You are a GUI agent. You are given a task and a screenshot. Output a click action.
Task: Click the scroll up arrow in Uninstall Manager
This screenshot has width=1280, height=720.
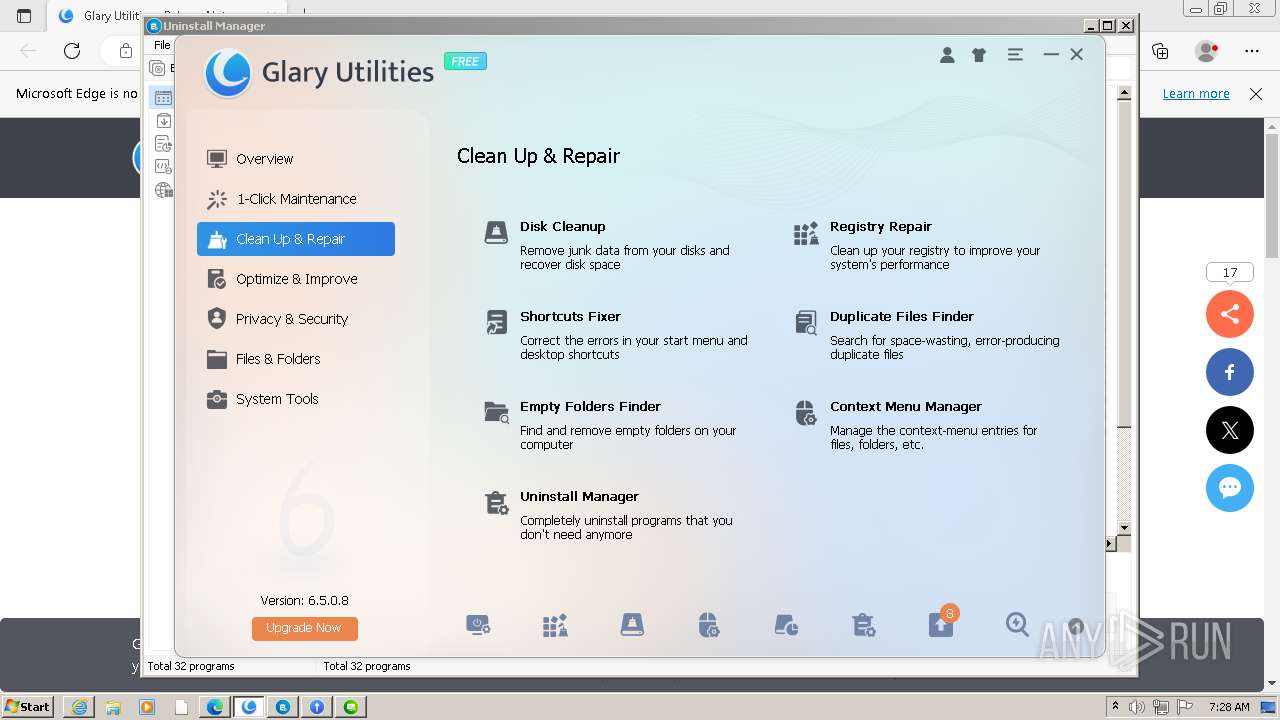click(x=1124, y=93)
